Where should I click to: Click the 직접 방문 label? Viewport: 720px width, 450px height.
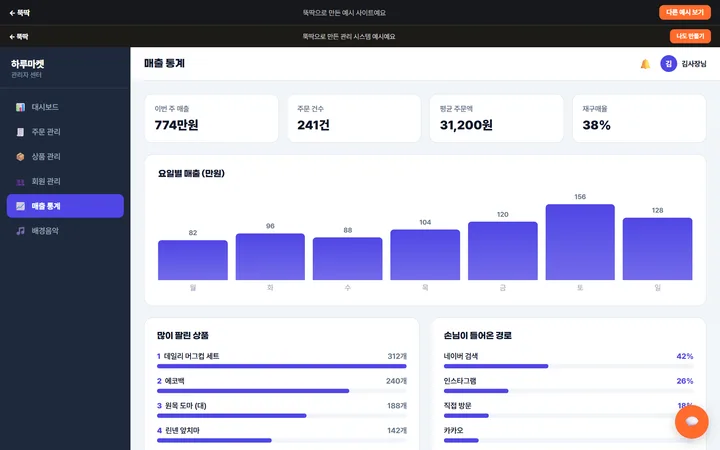click(457, 406)
